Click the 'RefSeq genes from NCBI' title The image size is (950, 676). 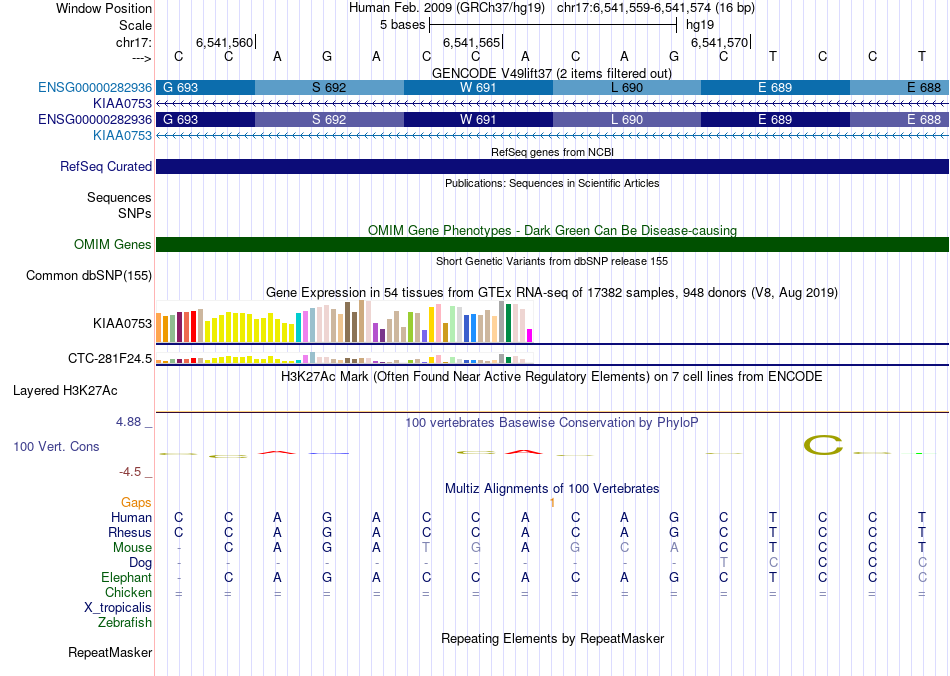552,152
